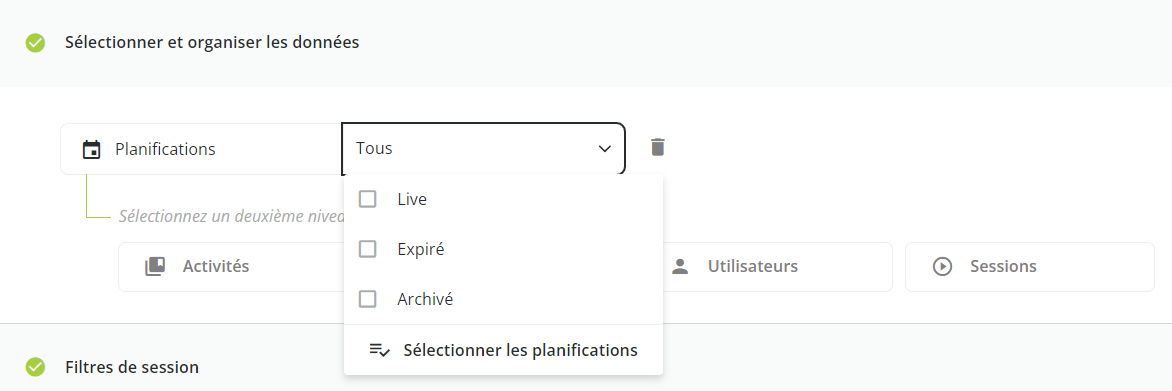Viewport: 1172px width, 391px height.
Task: Collapse Sélectionner et organiser les données section
Action: pyautogui.click(x=212, y=43)
